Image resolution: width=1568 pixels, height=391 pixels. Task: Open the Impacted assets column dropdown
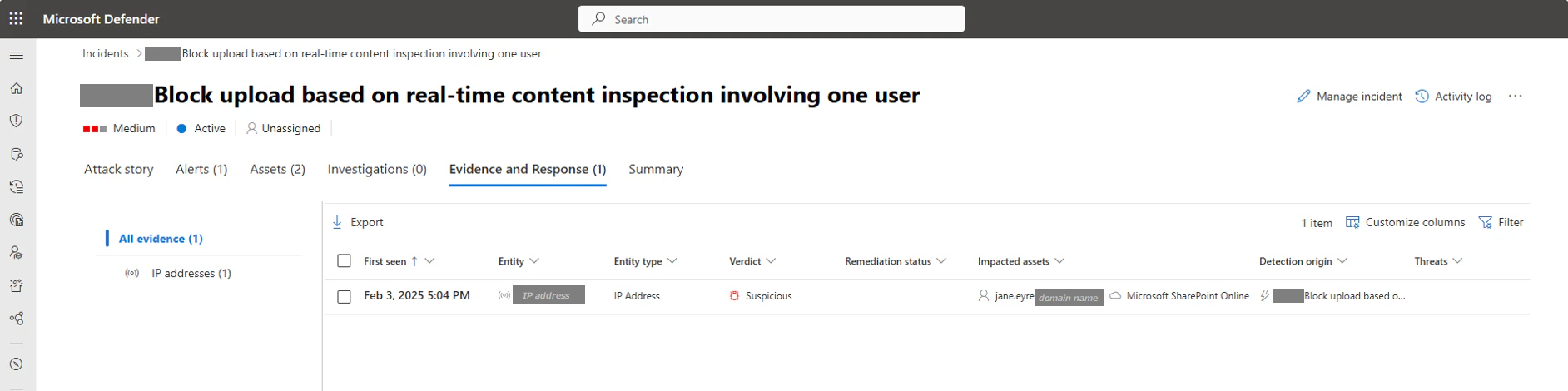tap(1059, 261)
